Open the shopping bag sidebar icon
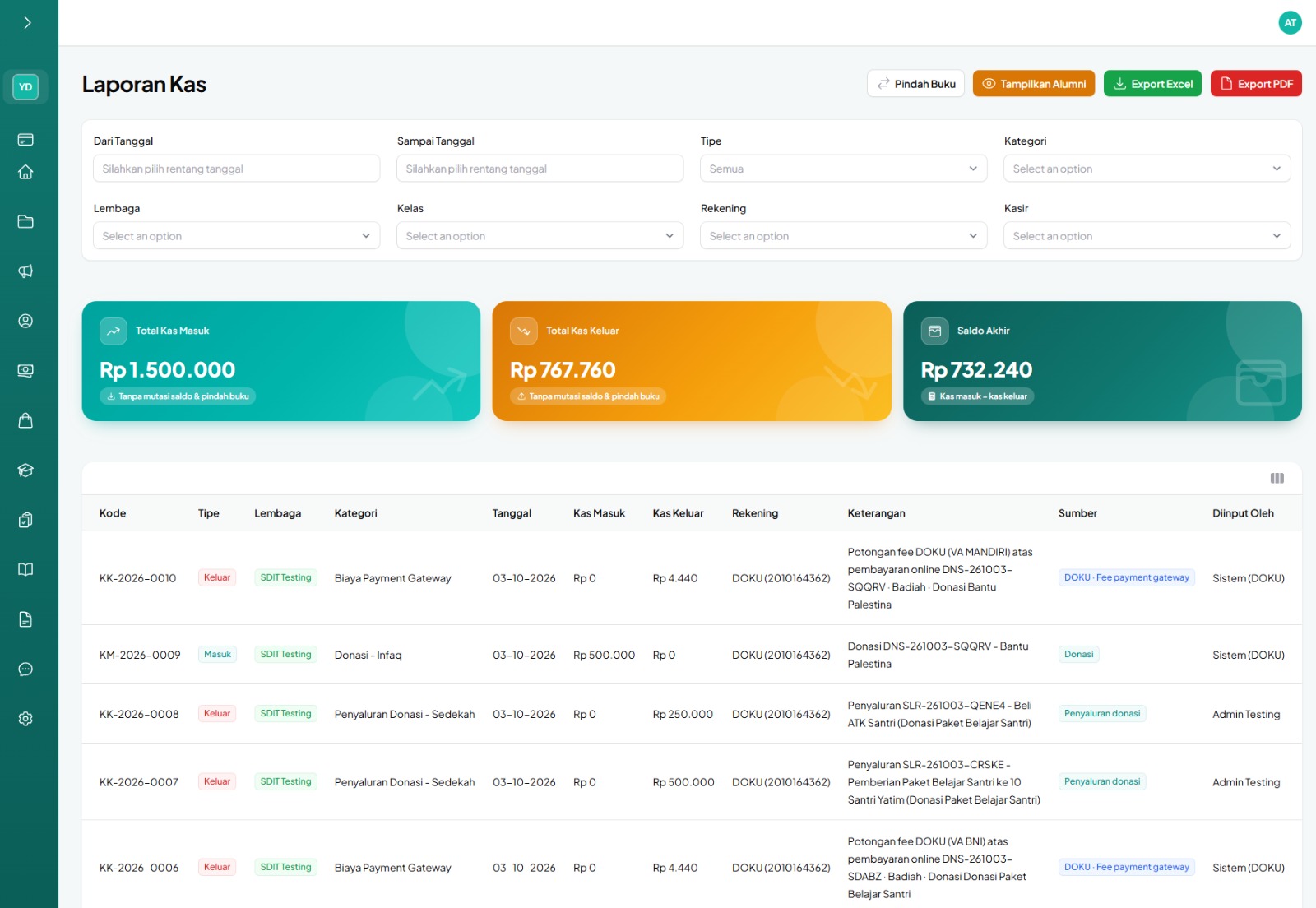Image resolution: width=1316 pixels, height=908 pixels. 25,420
